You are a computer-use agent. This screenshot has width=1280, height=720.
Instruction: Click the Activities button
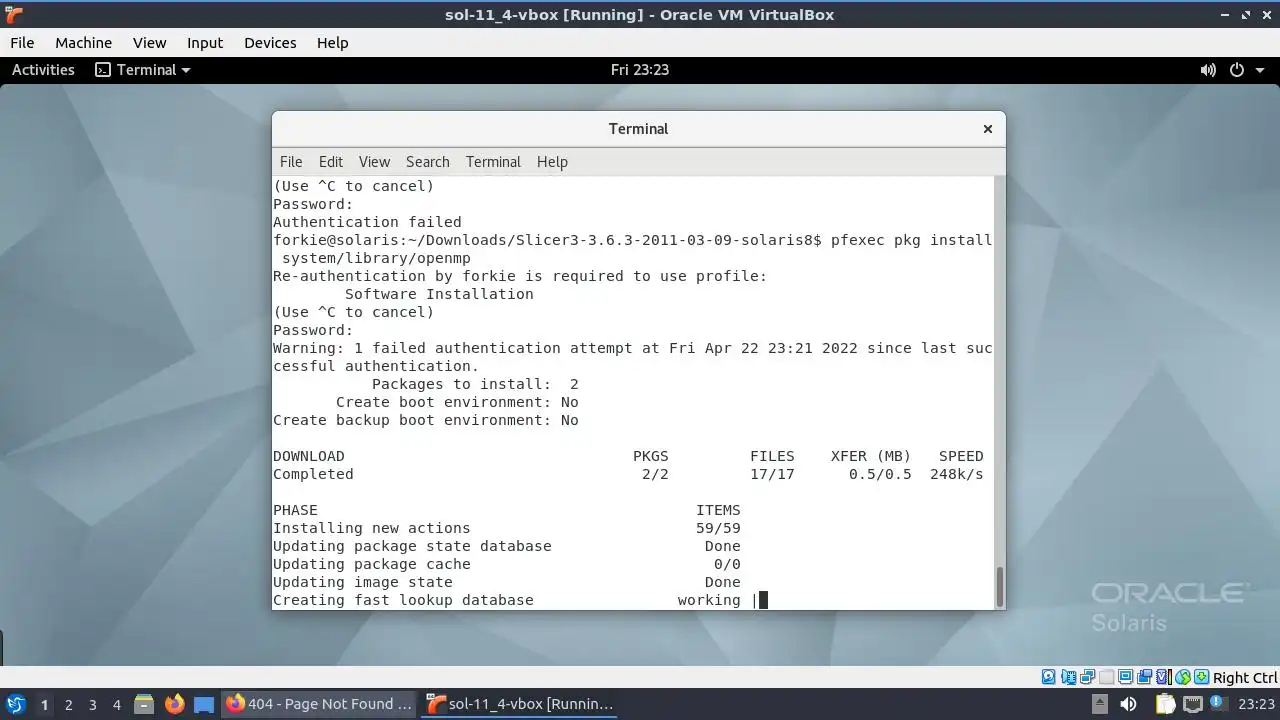click(x=43, y=70)
